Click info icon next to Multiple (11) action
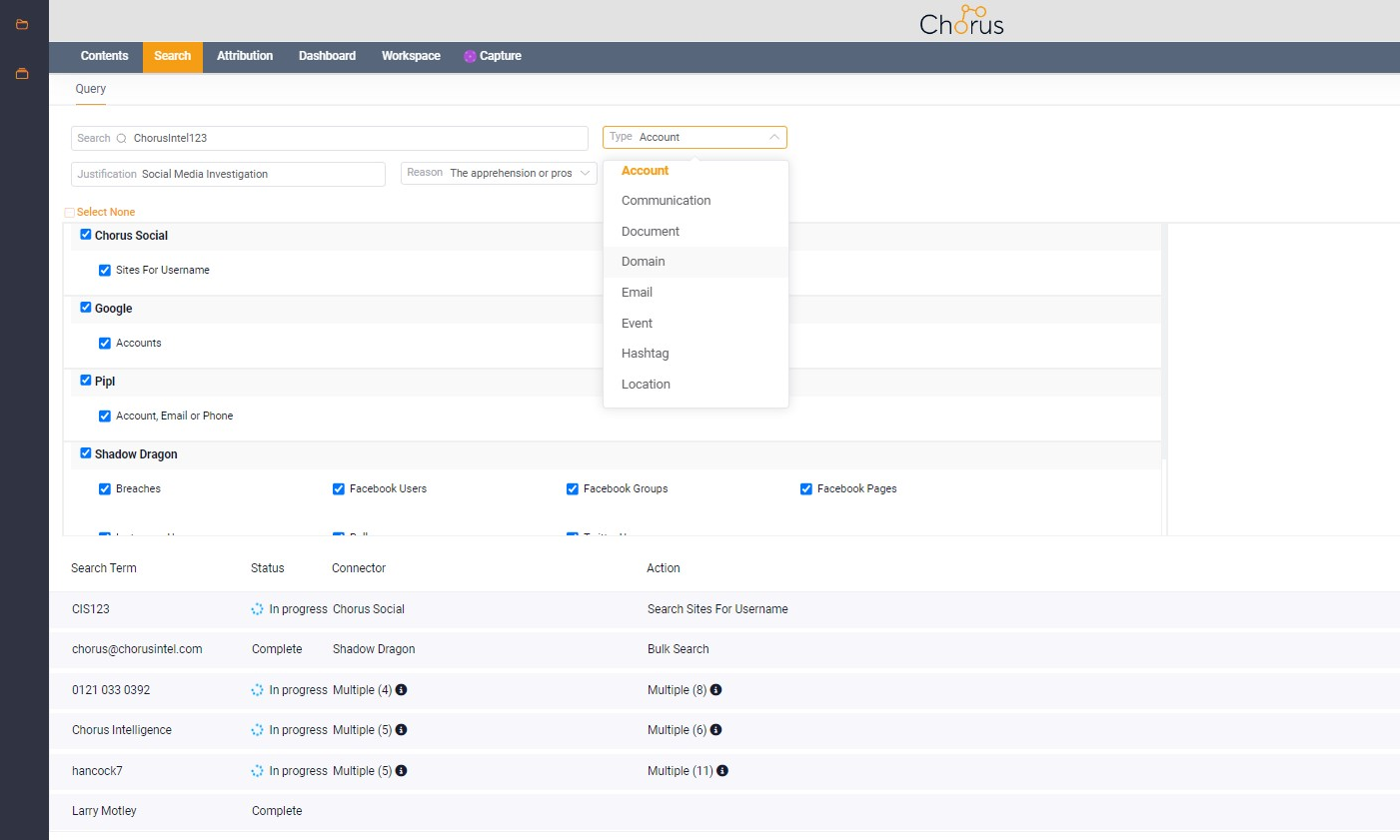 [722, 771]
